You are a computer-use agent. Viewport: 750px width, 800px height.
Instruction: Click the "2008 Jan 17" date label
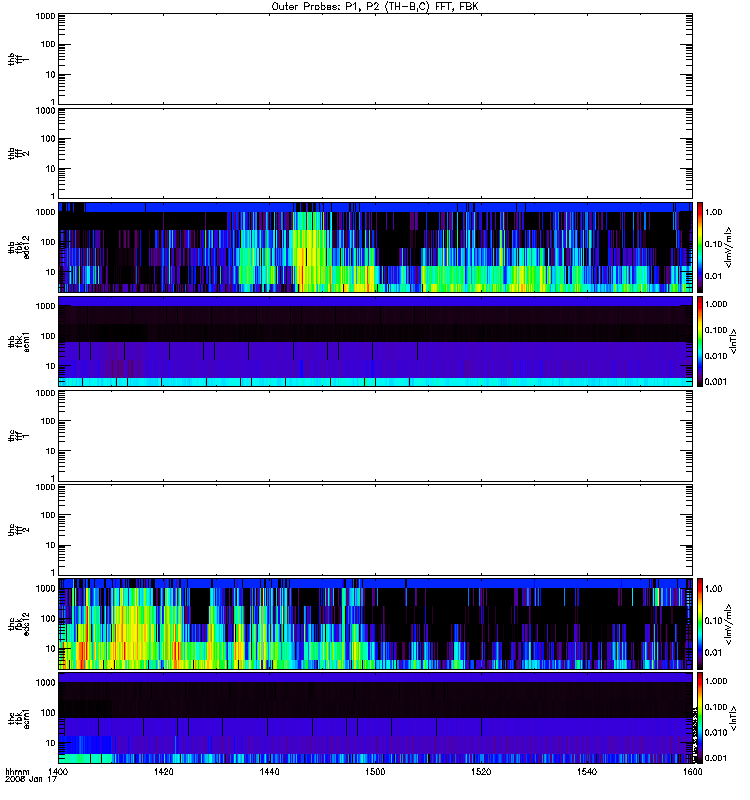click(31, 780)
